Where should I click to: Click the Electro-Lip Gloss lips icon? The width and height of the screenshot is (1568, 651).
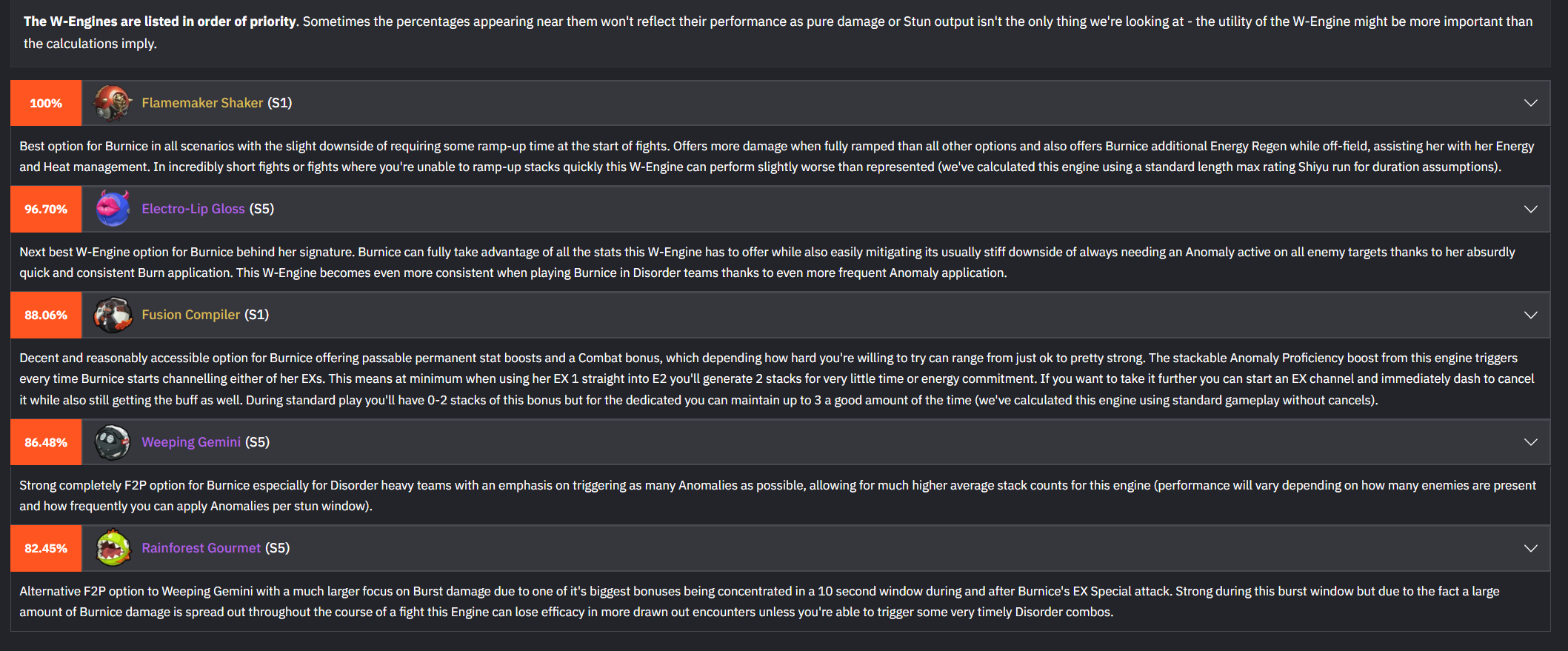[113, 209]
